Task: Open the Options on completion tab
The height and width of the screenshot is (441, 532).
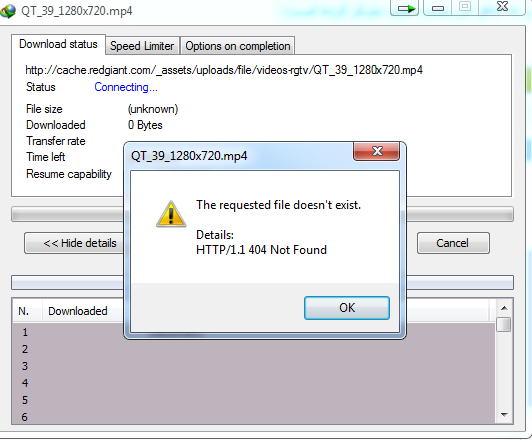Action: pos(238,46)
